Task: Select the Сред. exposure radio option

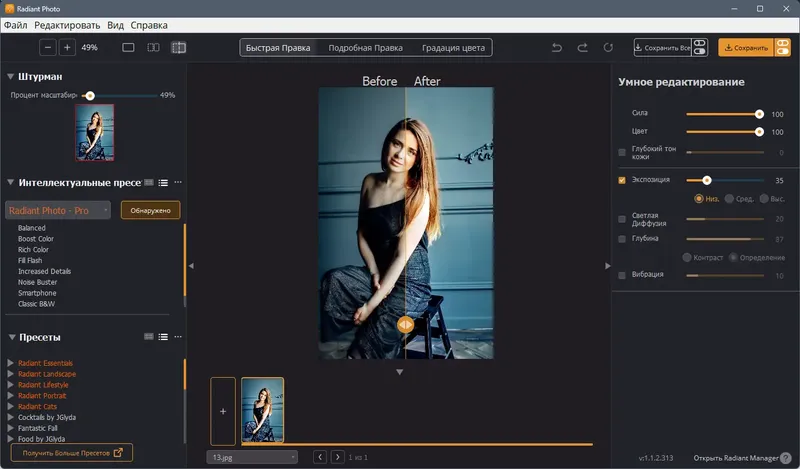Action: pos(730,199)
